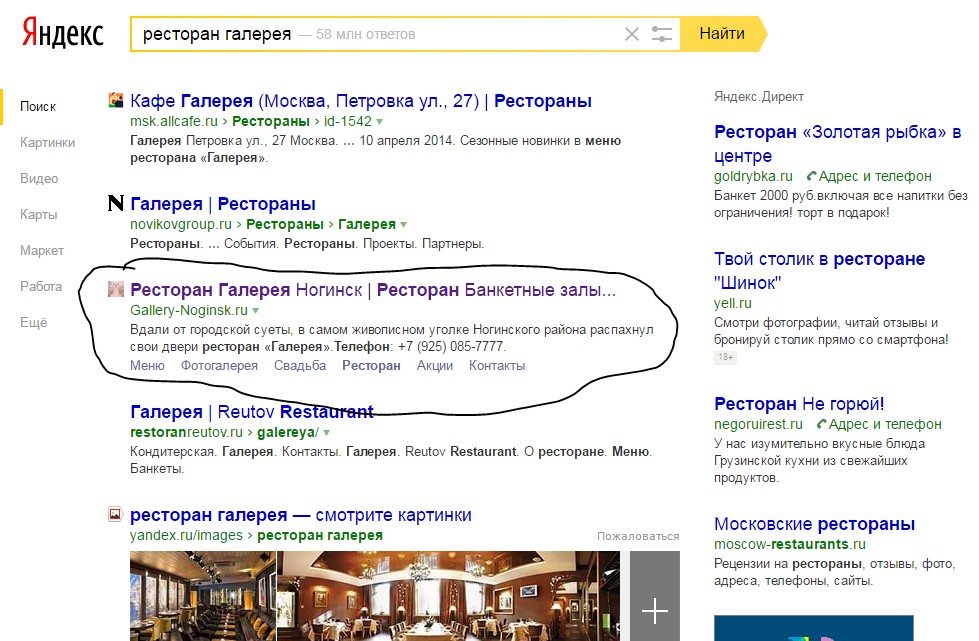Open Меню sitelink under Ногинск result
Image resolution: width=979 pixels, height=641 pixels.
(x=147, y=366)
